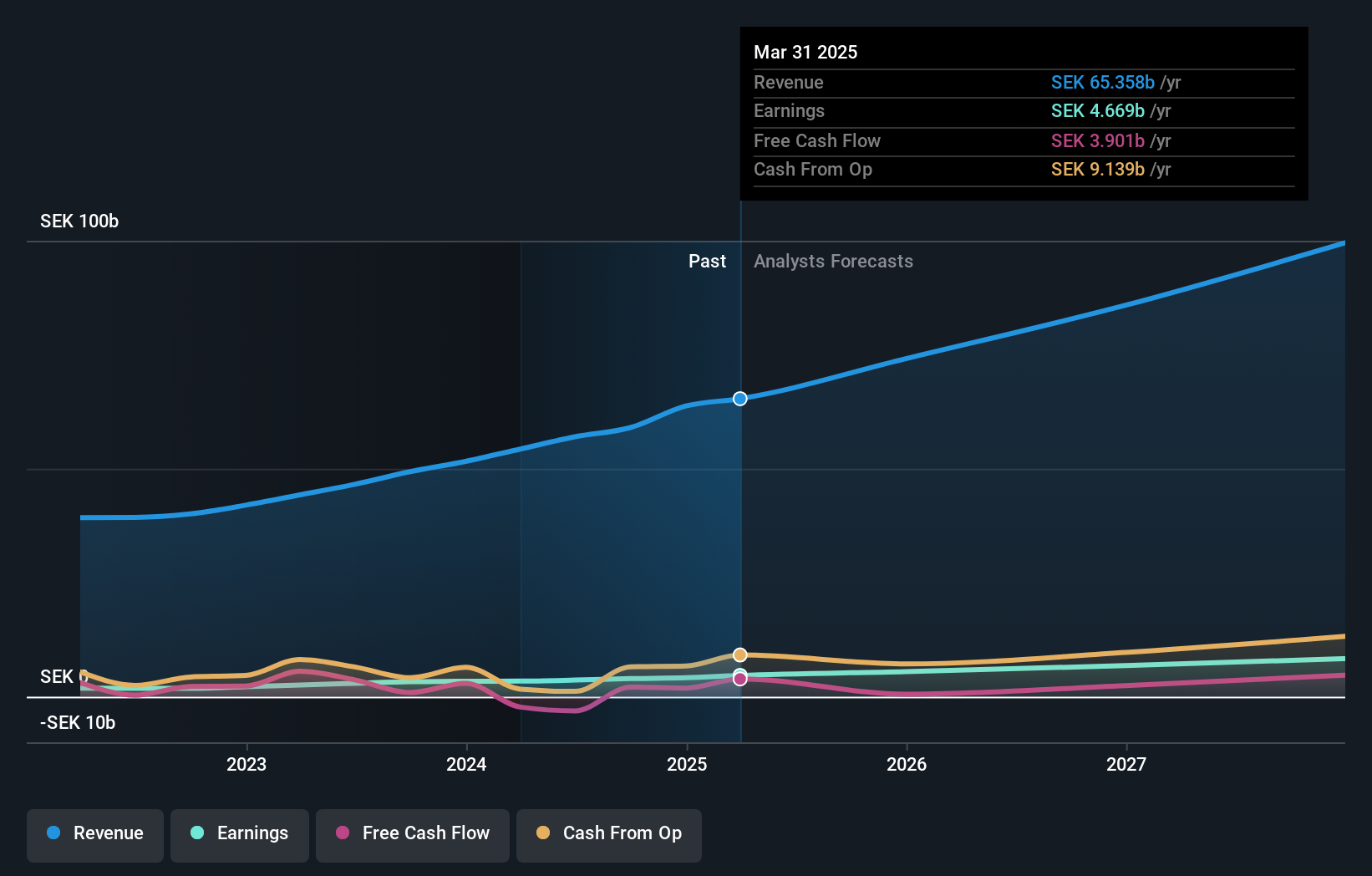The width and height of the screenshot is (1372, 876).
Task: Toggle the Earnings series visibility
Action: point(240,833)
